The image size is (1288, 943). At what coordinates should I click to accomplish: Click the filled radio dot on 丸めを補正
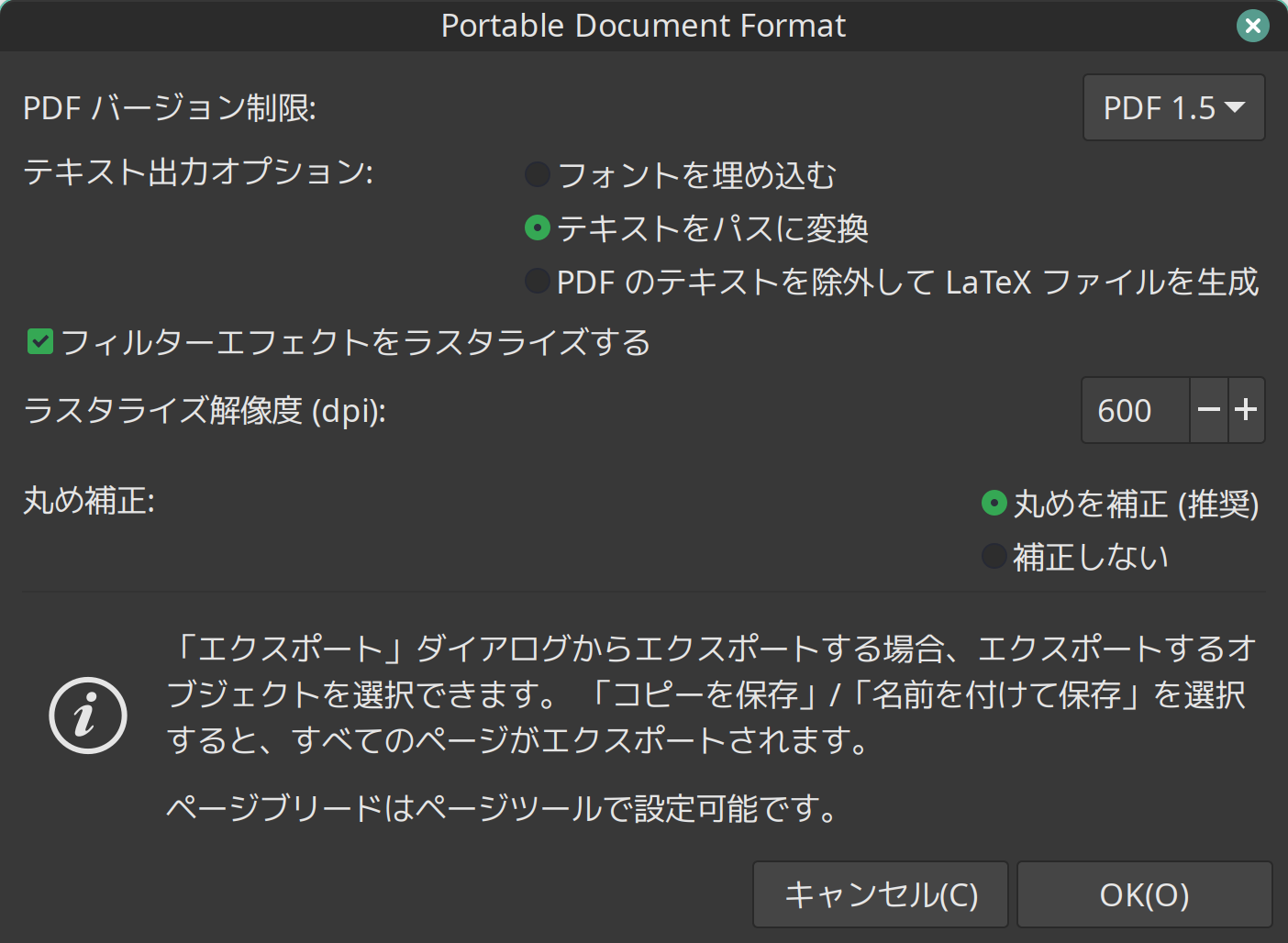[x=994, y=504]
